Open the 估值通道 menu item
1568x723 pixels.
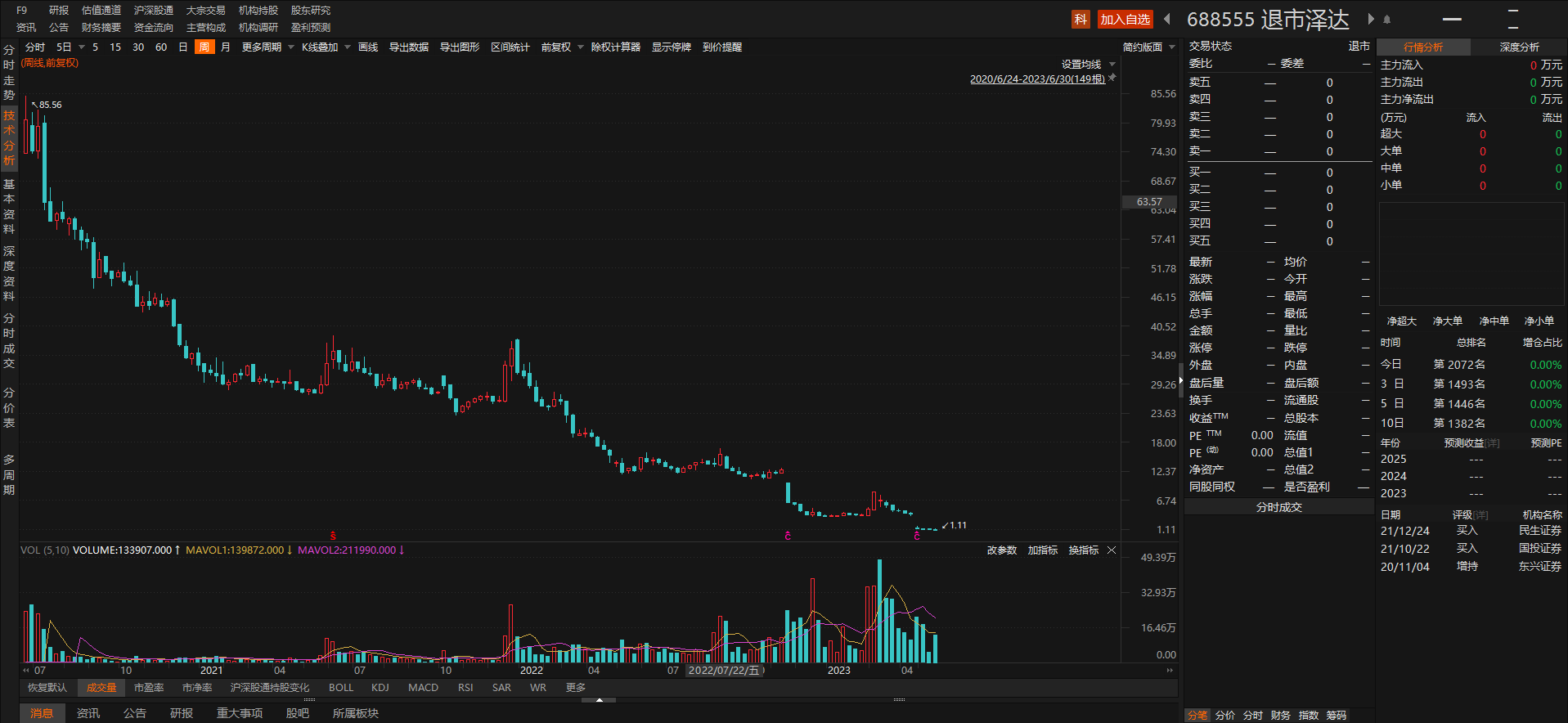pyautogui.click(x=101, y=11)
